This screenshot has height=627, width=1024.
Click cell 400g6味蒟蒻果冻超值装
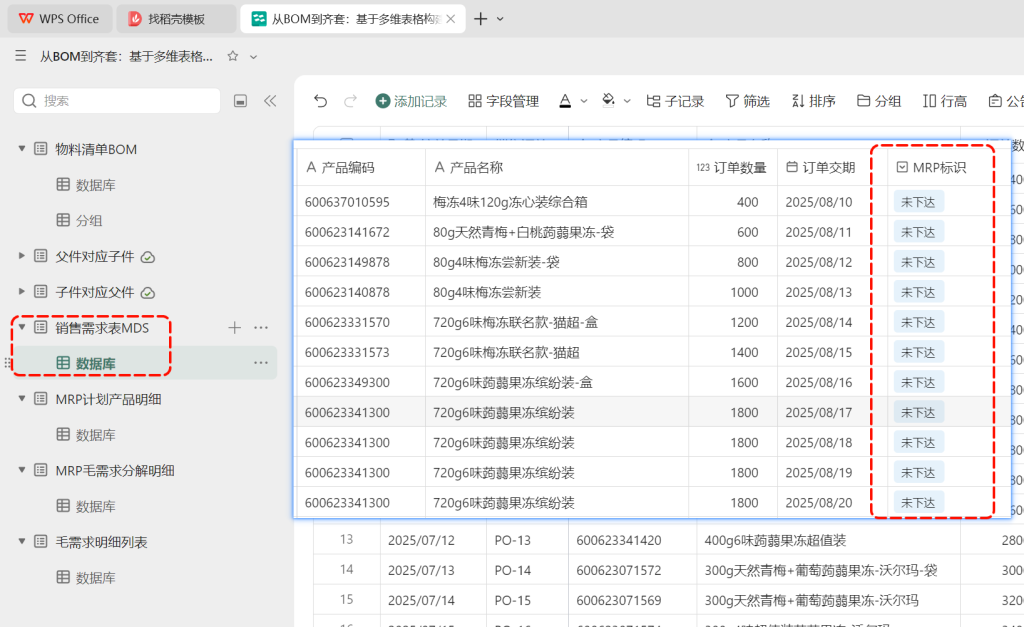click(x=775, y=541)
